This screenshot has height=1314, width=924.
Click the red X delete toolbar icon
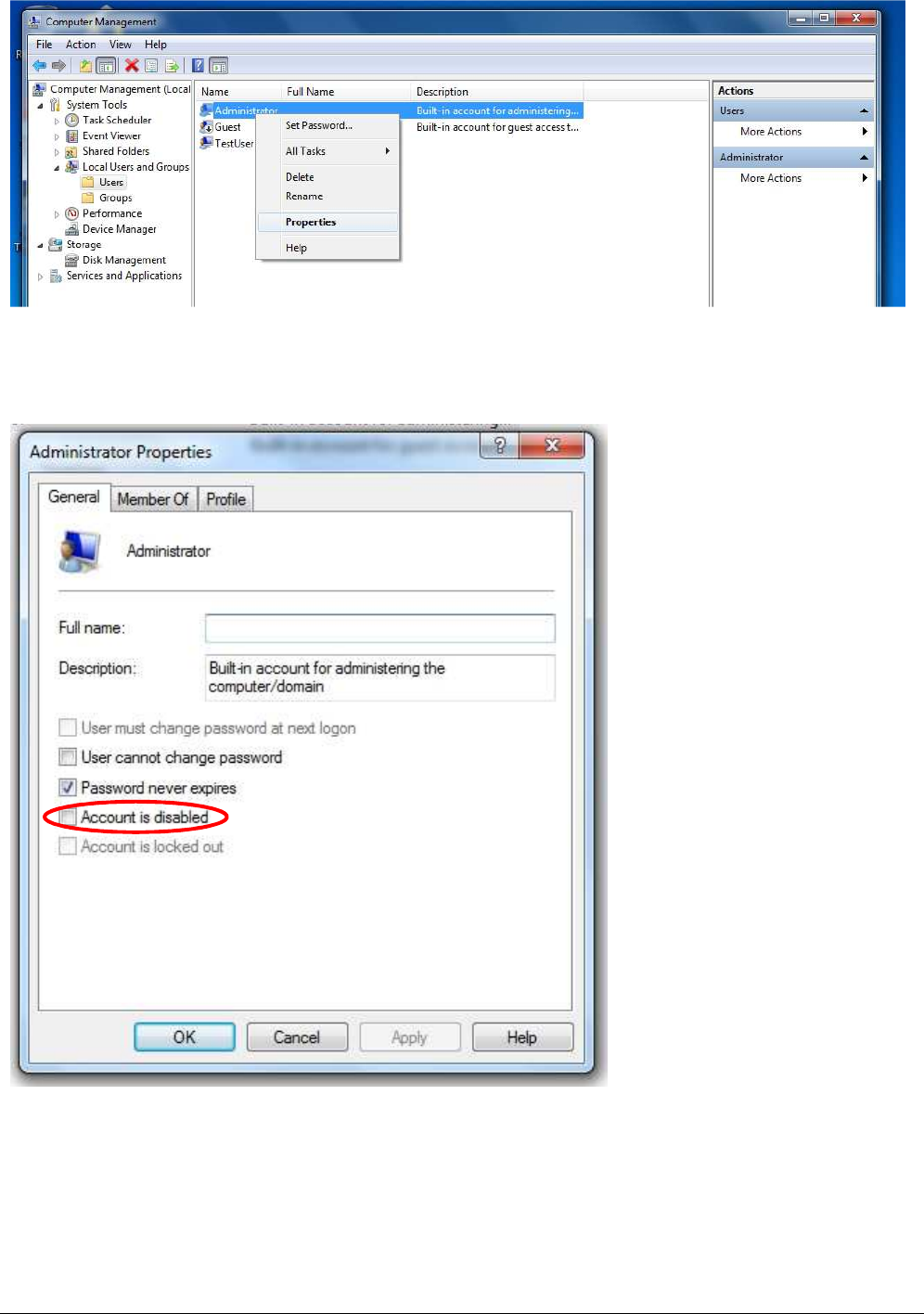pyautogui.click(x=132, y=66)
